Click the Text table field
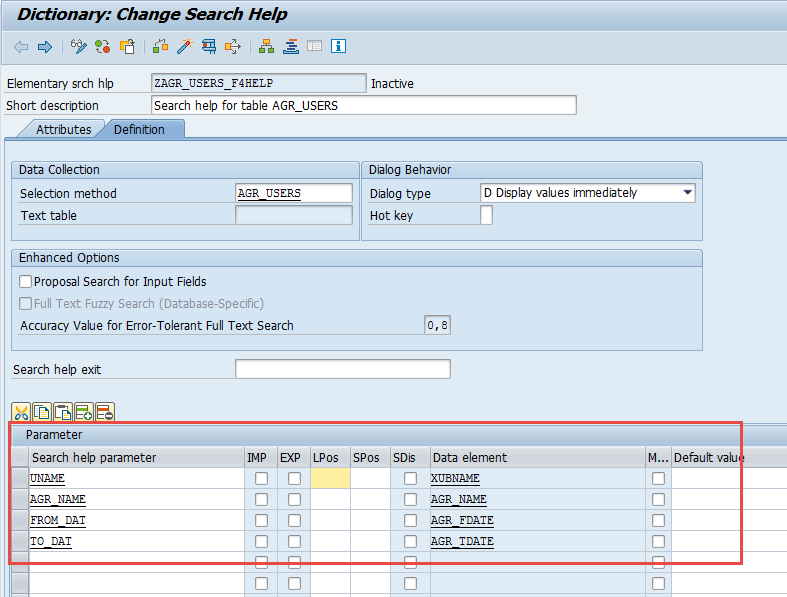787x597 pixels. 294,215
